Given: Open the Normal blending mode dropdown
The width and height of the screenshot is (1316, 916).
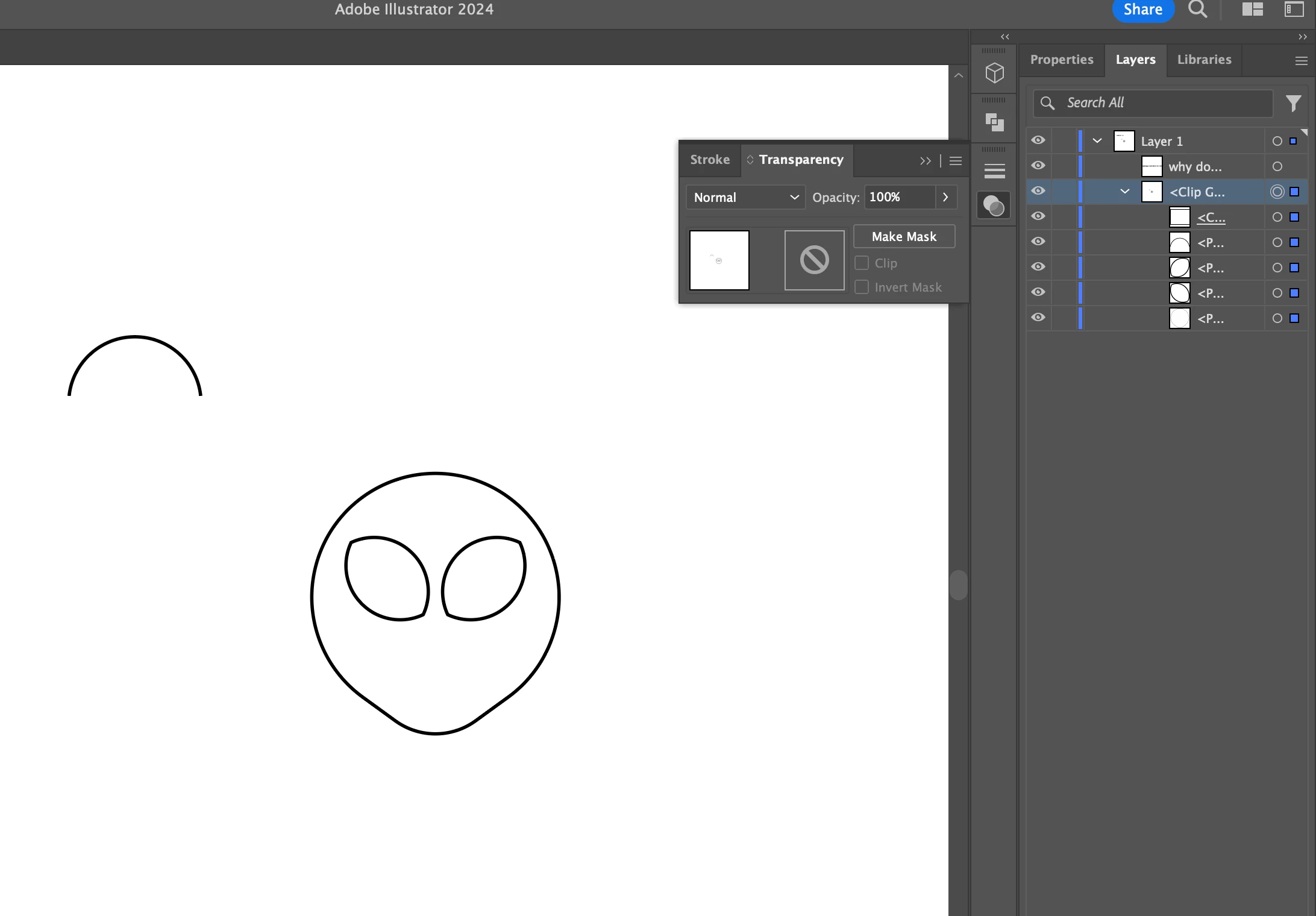Looking at the screenshot, I should point(745,198).
